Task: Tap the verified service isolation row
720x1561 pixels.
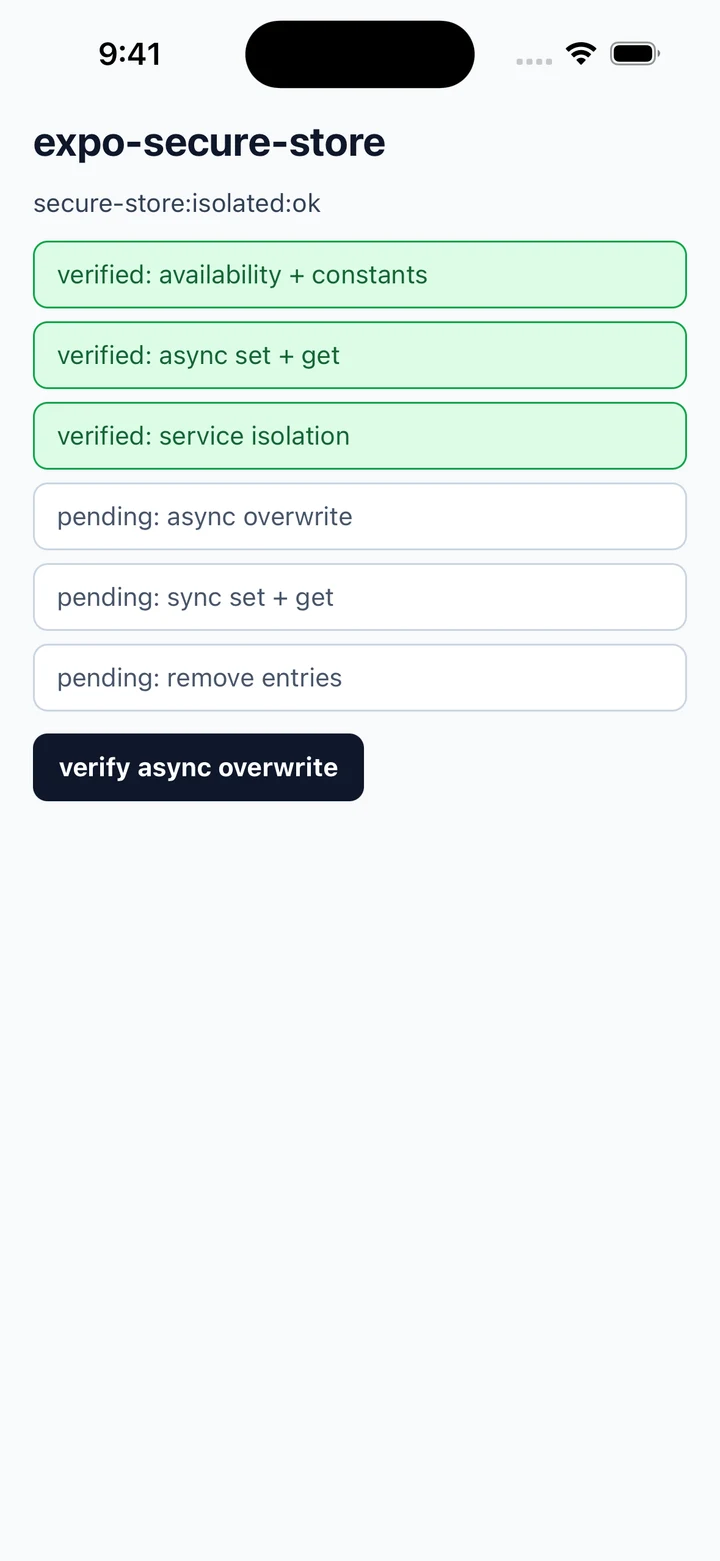Action: click(x=360, y=436)
